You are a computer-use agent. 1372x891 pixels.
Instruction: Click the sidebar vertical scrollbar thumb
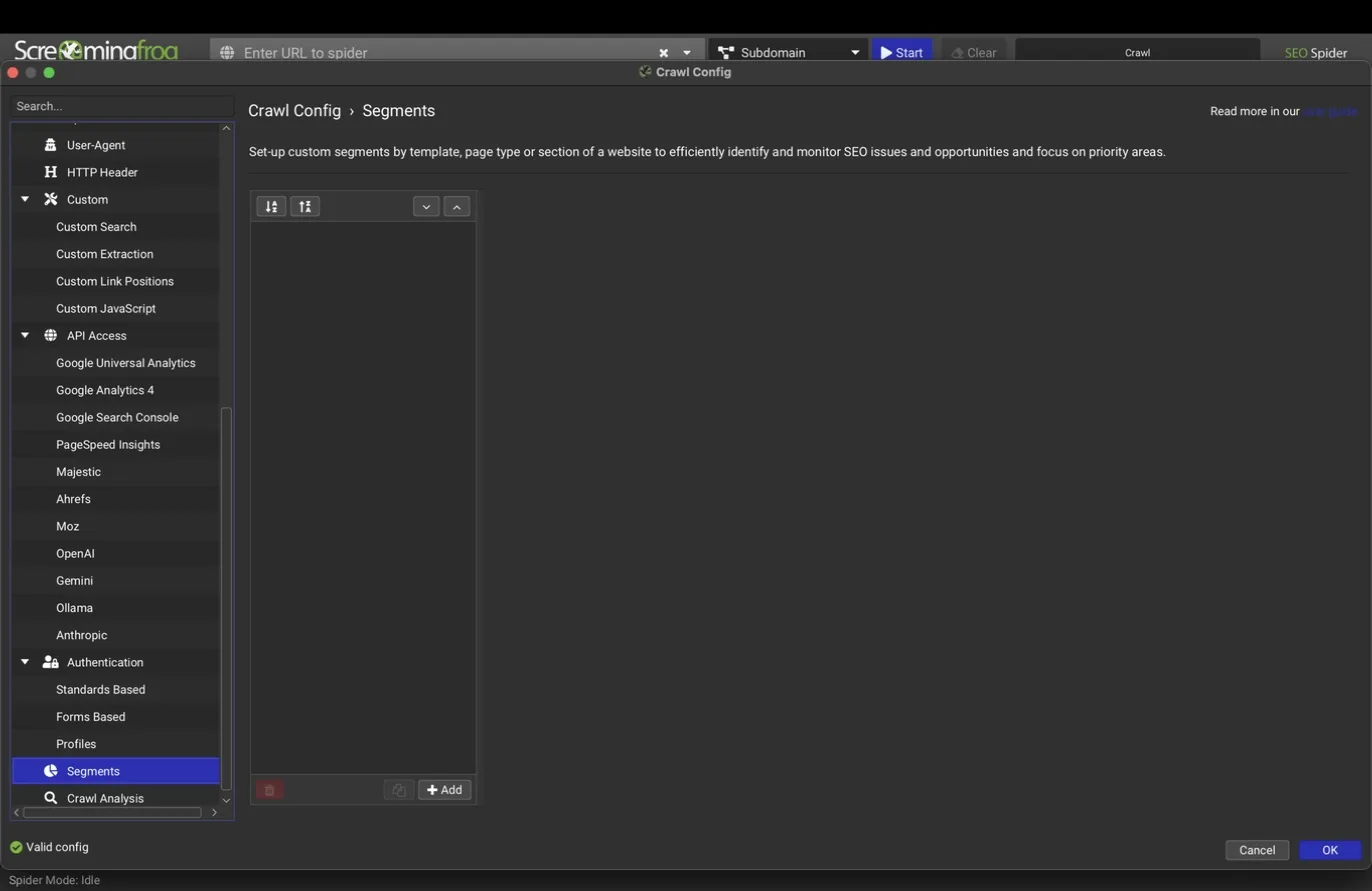point(226,598)
